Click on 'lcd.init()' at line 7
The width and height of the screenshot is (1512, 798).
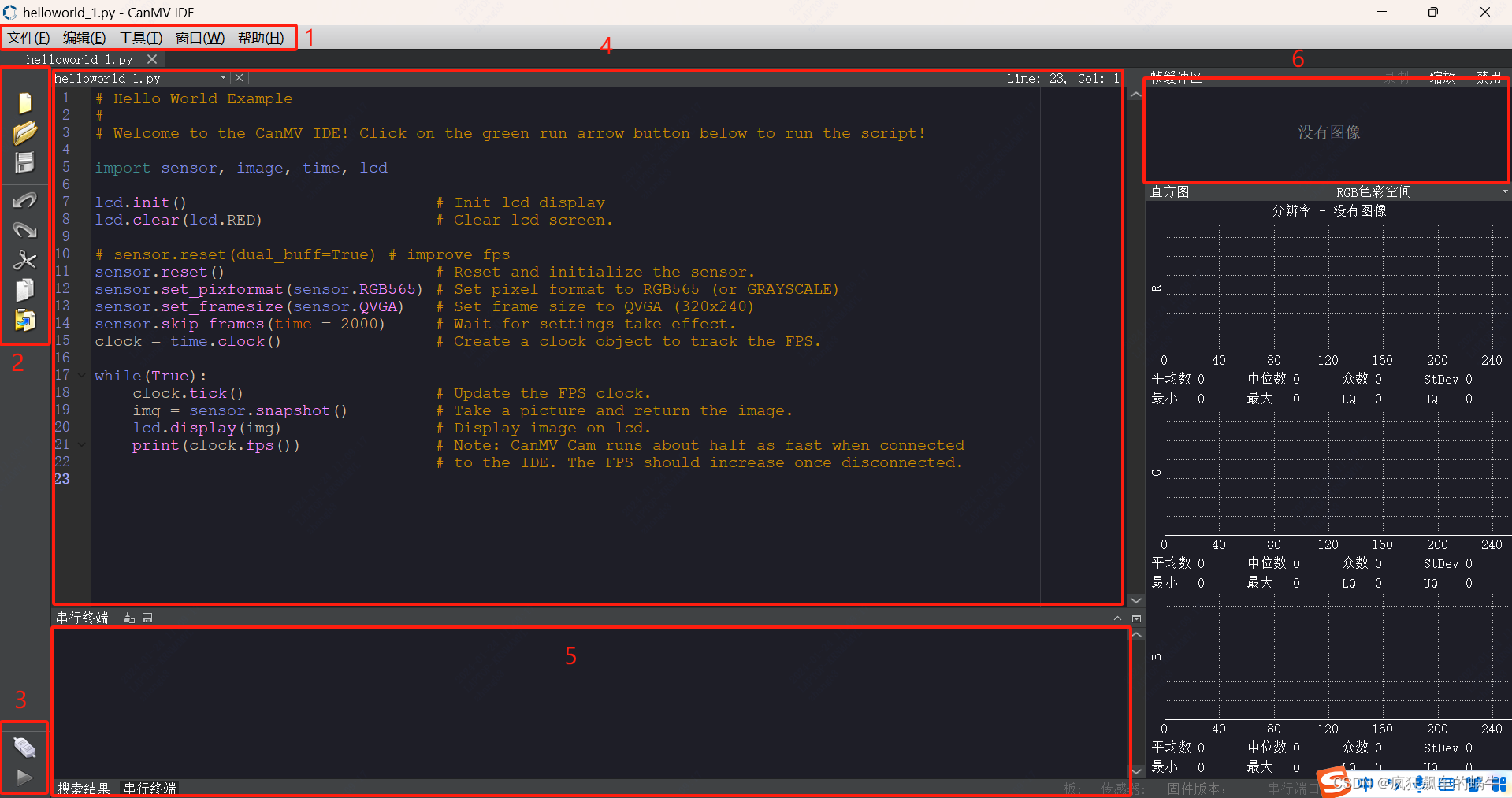coord(140,202)
